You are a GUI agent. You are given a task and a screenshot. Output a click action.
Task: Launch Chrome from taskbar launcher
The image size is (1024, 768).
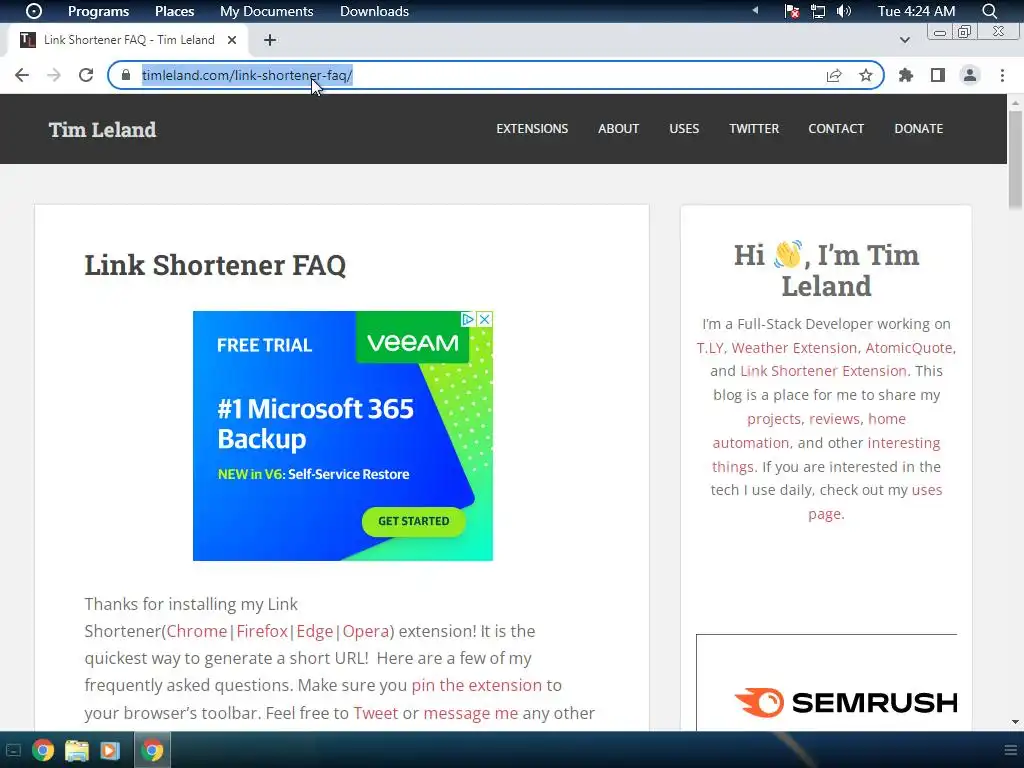pyautogui.click(x=43, y=750)
